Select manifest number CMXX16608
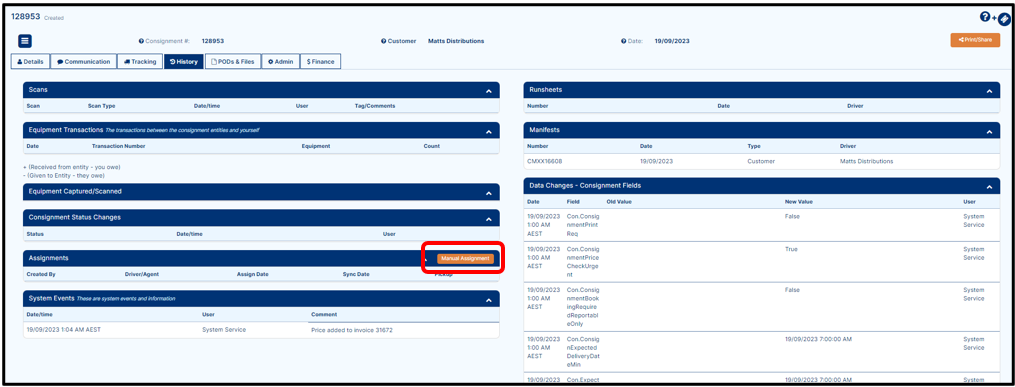1015x387 pixels. pyautogui.click(x=545, y=161)
